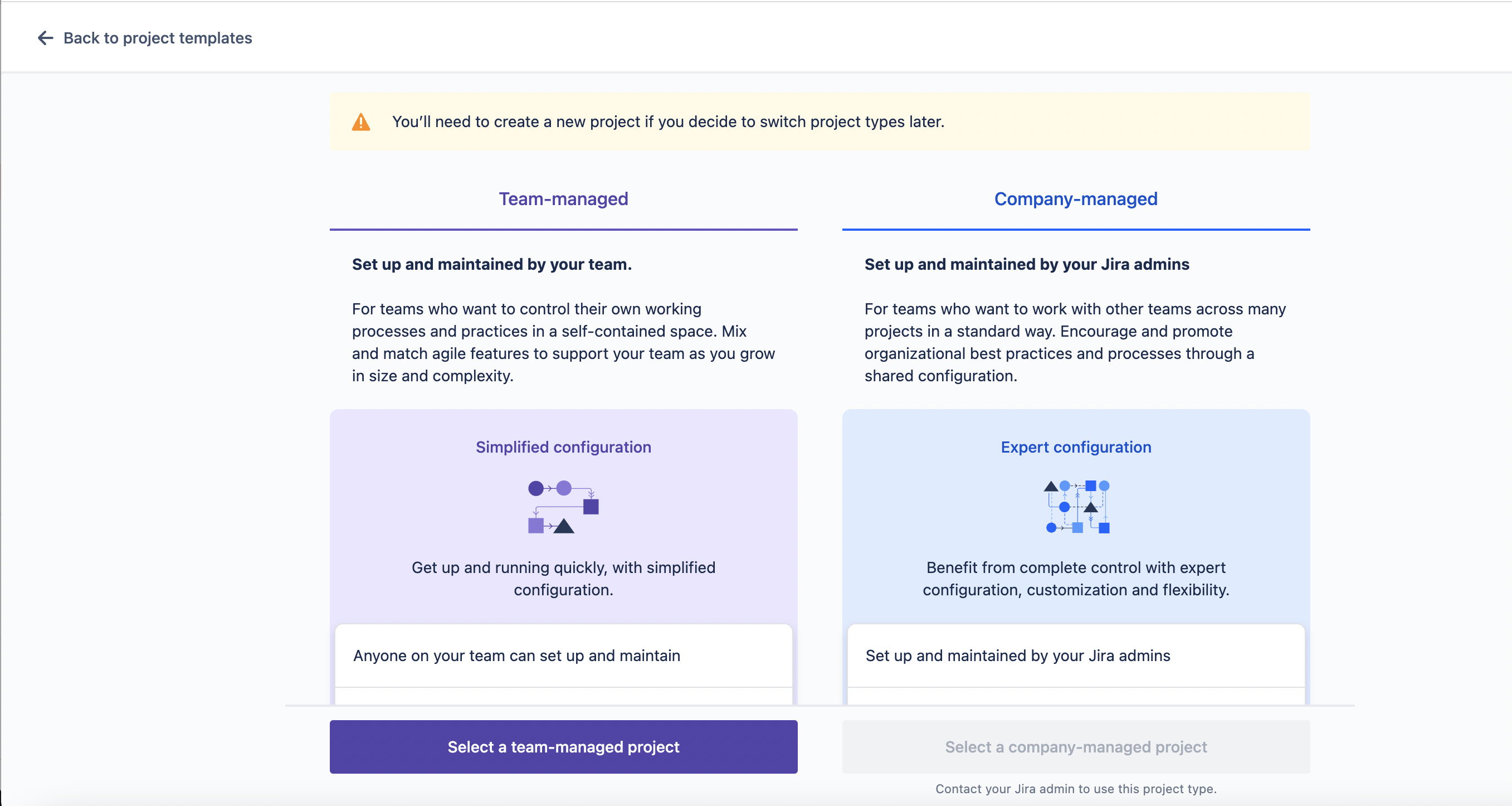Click the simplified configuration workflow diagram

point(563,507)
